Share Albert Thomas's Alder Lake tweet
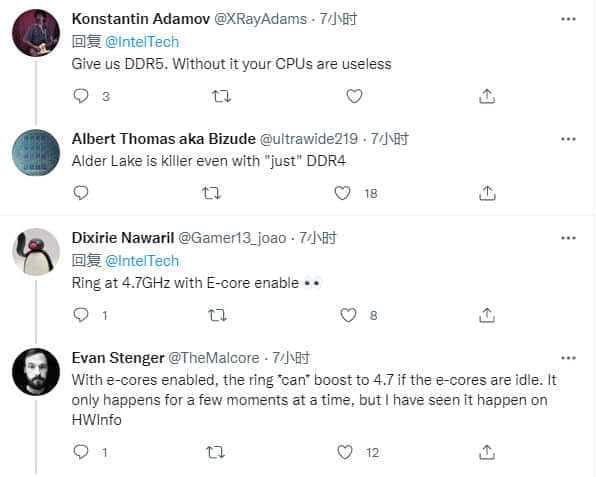 [487, 193]
